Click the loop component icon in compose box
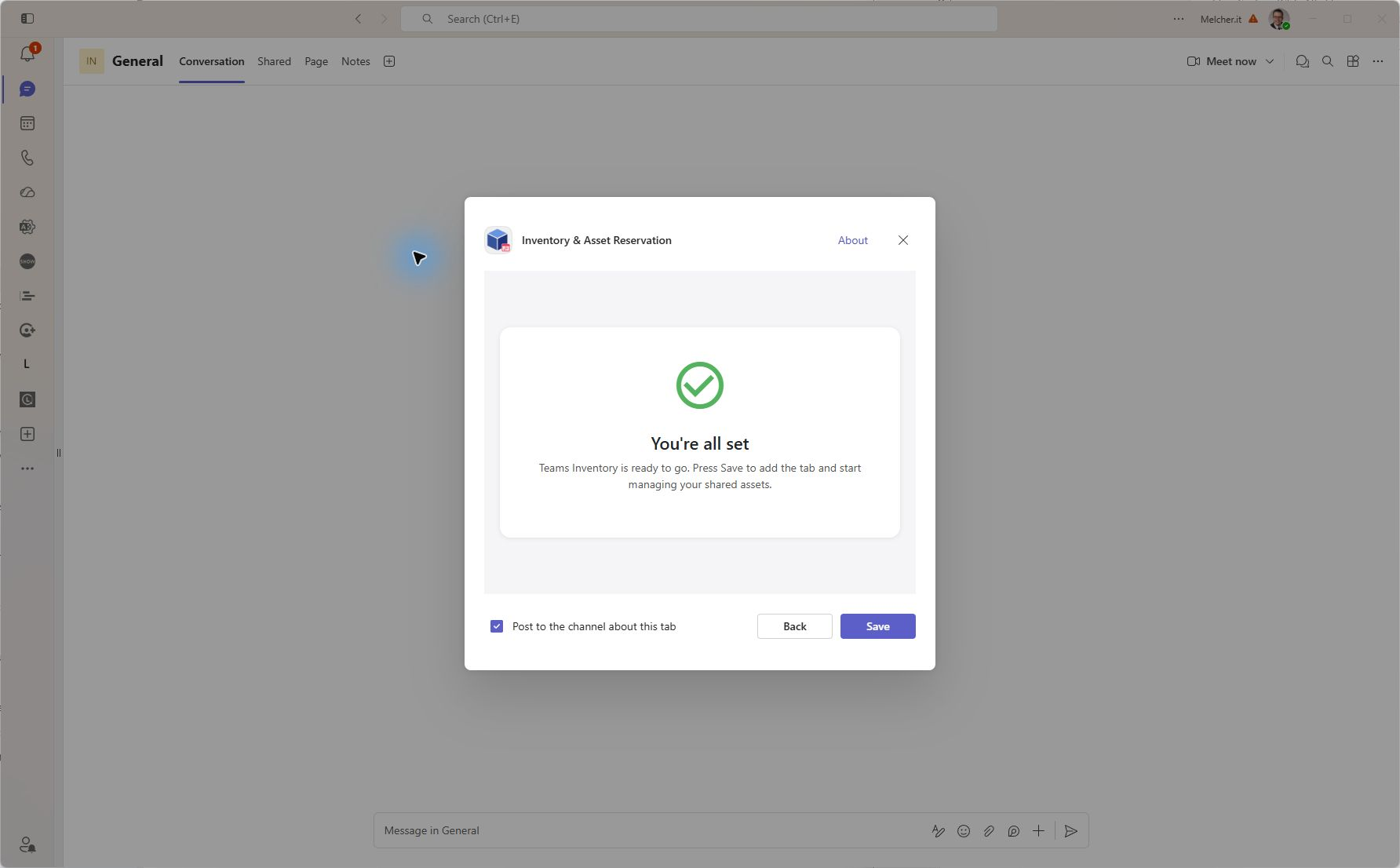Screen dimensions: 1400x868 click(1014, 831)
